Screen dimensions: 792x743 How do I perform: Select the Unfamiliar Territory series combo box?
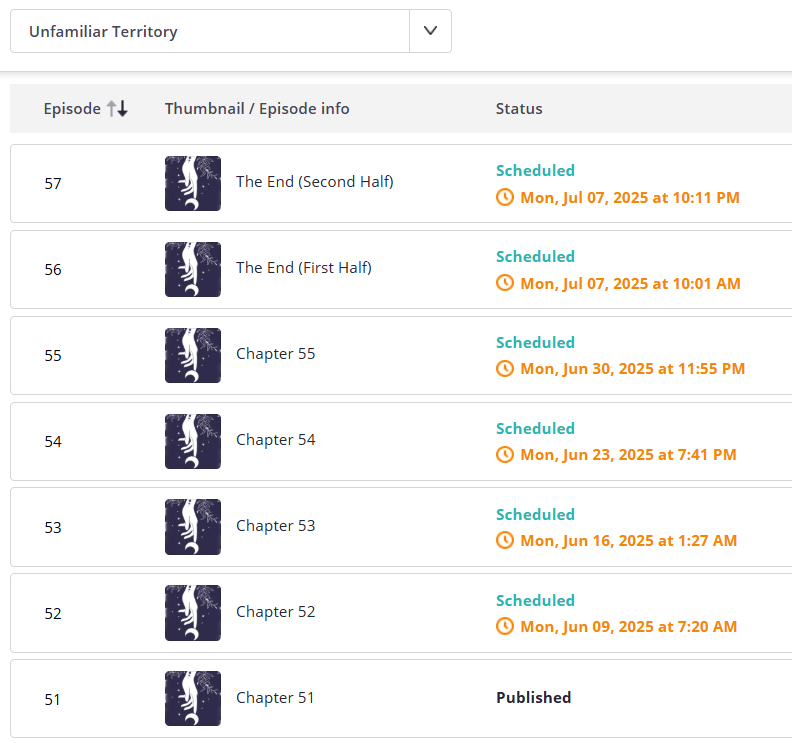coord(210,31)
